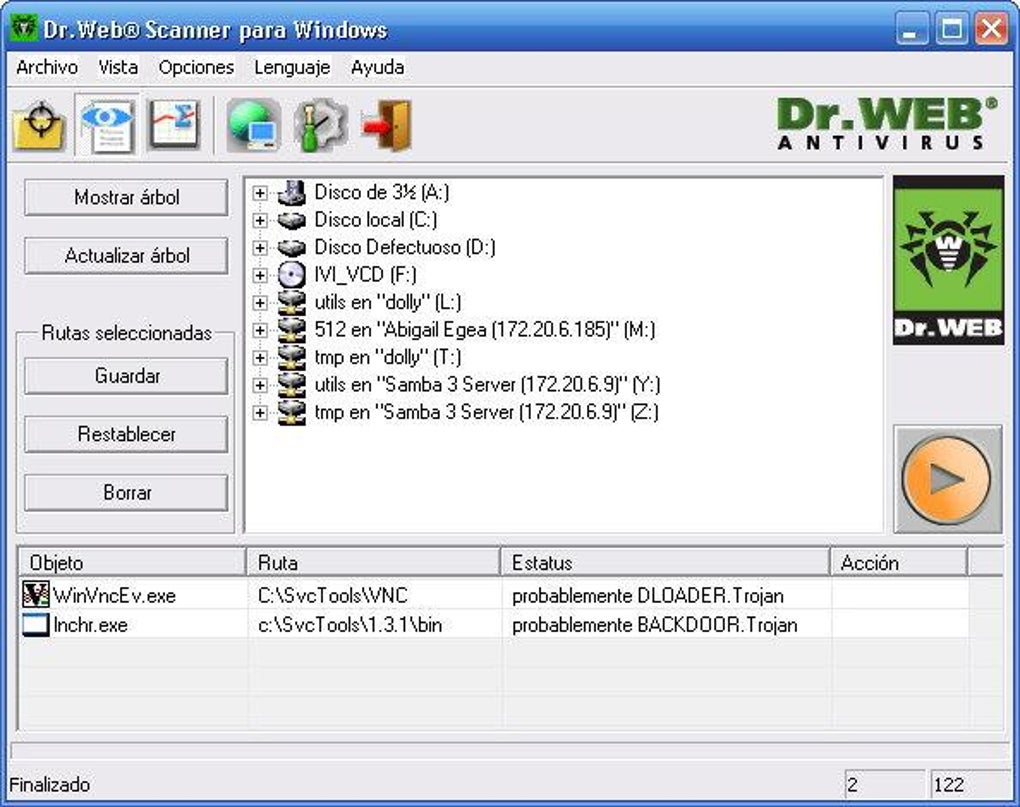Click the Dr.WEB spider logo image
This screenshot has width=1020, height=807.
point(948,260)
